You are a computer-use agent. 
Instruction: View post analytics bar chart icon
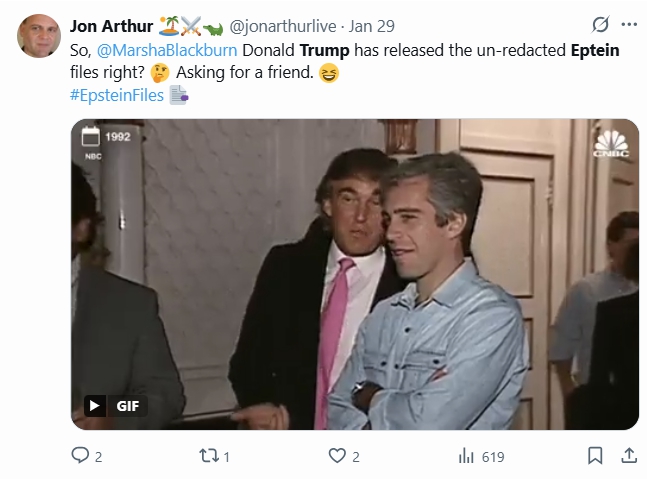pyautogui.click(x=466, y=456)
